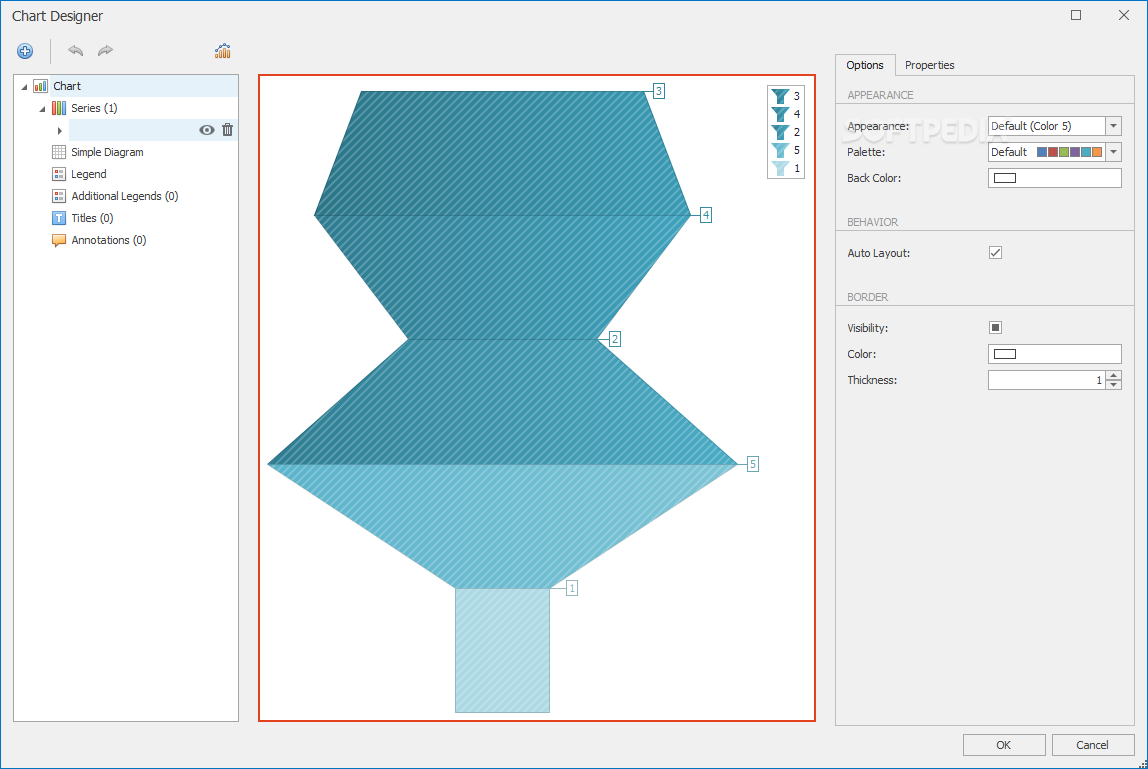Select the Additional Legends (0) label
The width and height of the screenshot is (1148, 769).
(124, 196)
